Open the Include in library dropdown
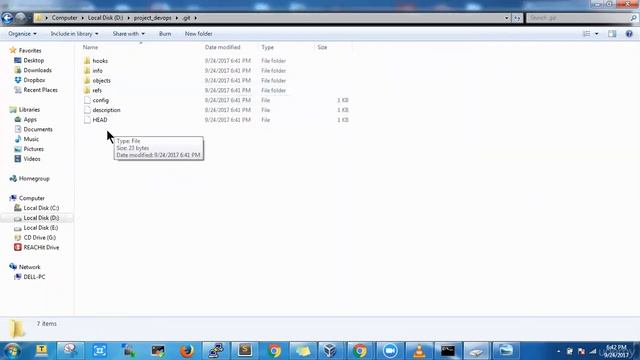The image size is (640, 360). click(74, 34)
